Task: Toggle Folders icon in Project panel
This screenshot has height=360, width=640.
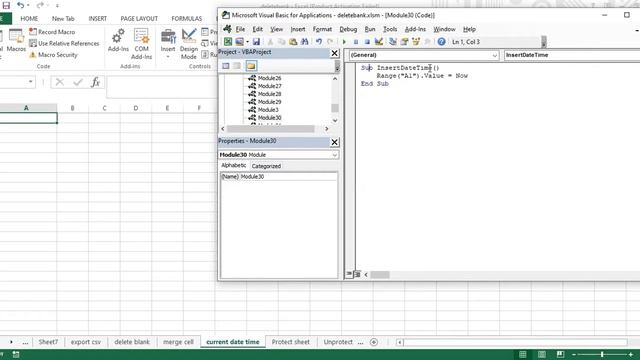Action: pyautogui.click(x=251, y=66)
